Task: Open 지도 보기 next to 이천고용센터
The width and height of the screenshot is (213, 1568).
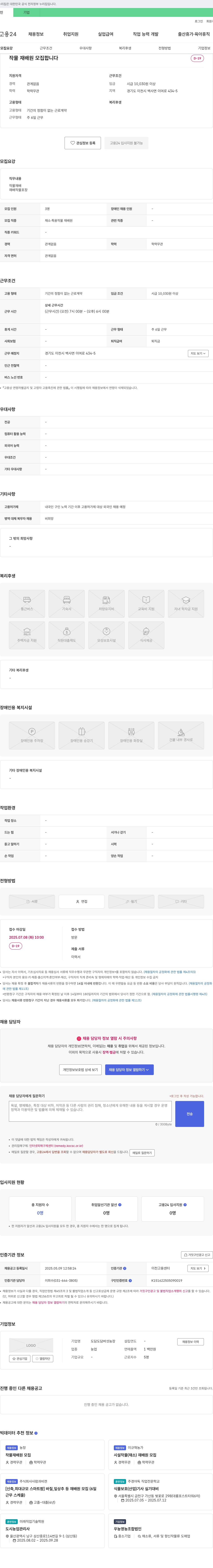Action: click(198, 1268)
